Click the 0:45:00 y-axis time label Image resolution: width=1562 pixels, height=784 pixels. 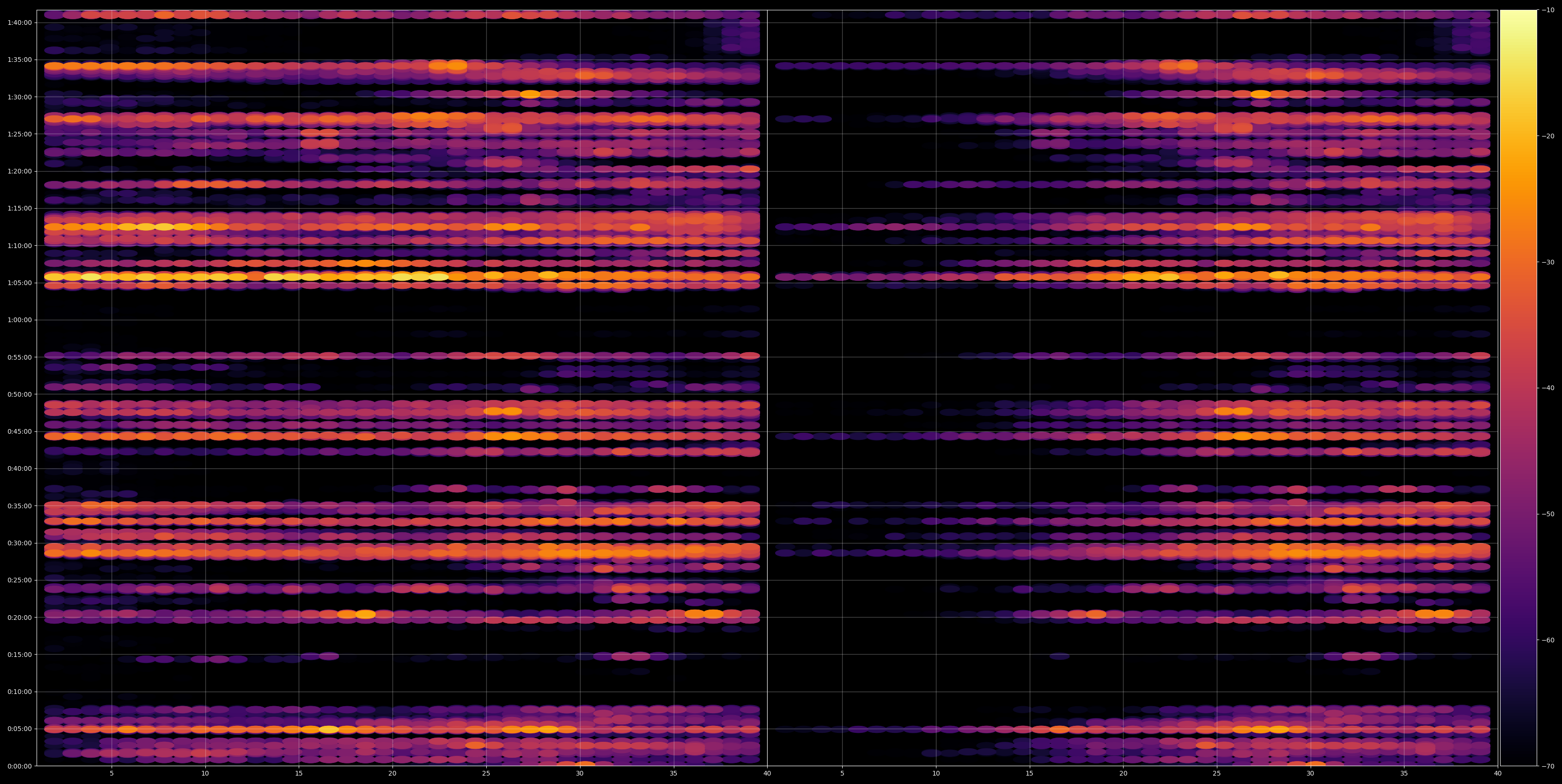[19, 432]
